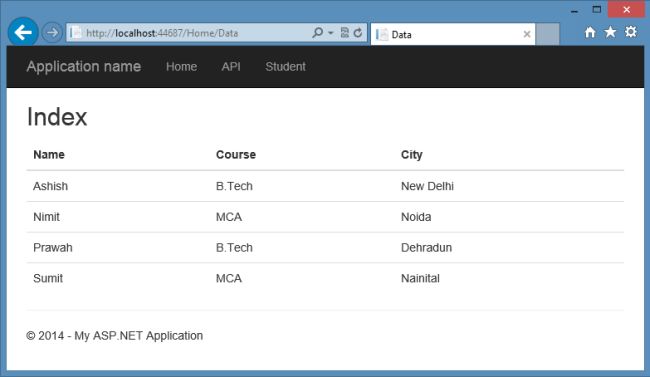Click MCA in the Sumit row

tap(229, 278)
